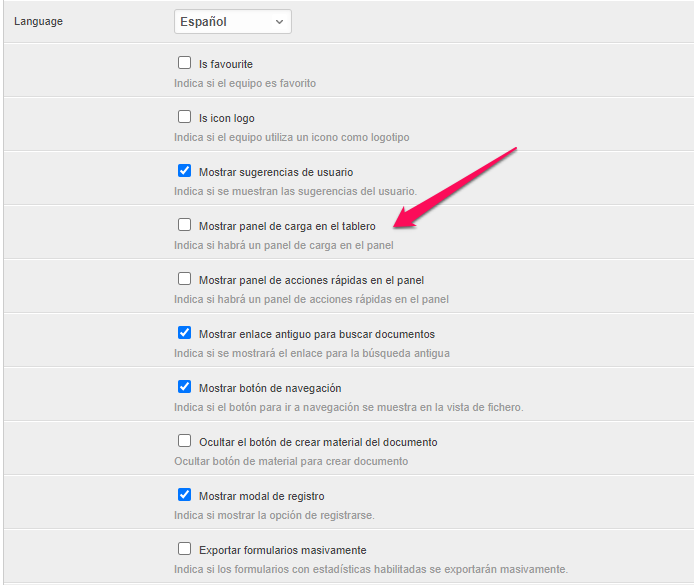The width and height of the screenshot is (694, 585).
Task: Click the 'Exportar formularios masivamente' label text
Action: pos(282,550)
